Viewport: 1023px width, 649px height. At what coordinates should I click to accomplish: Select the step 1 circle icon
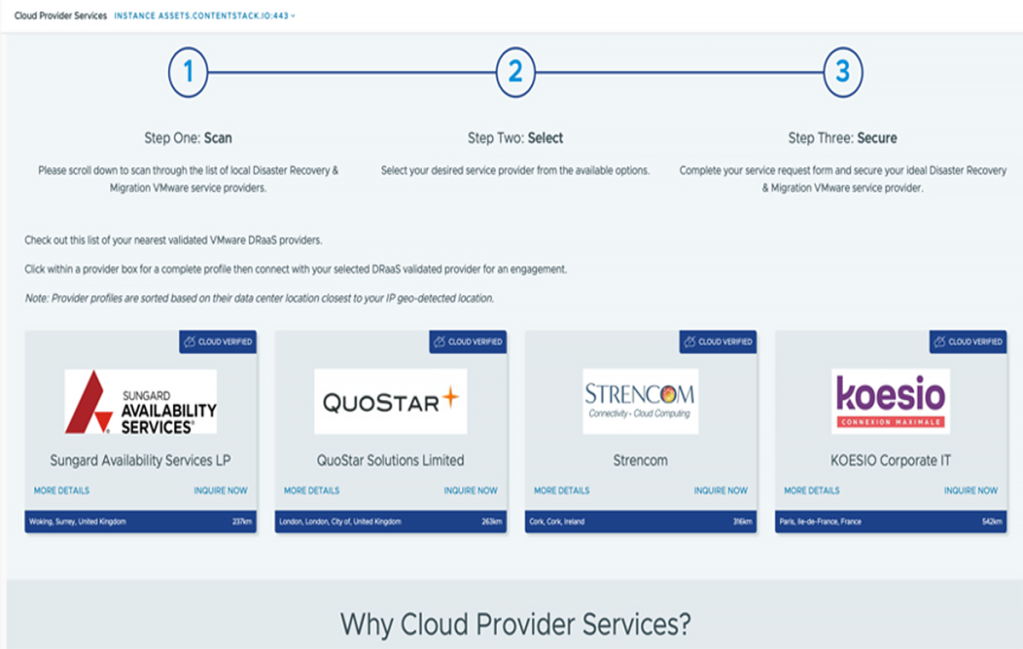pos(188,72)
